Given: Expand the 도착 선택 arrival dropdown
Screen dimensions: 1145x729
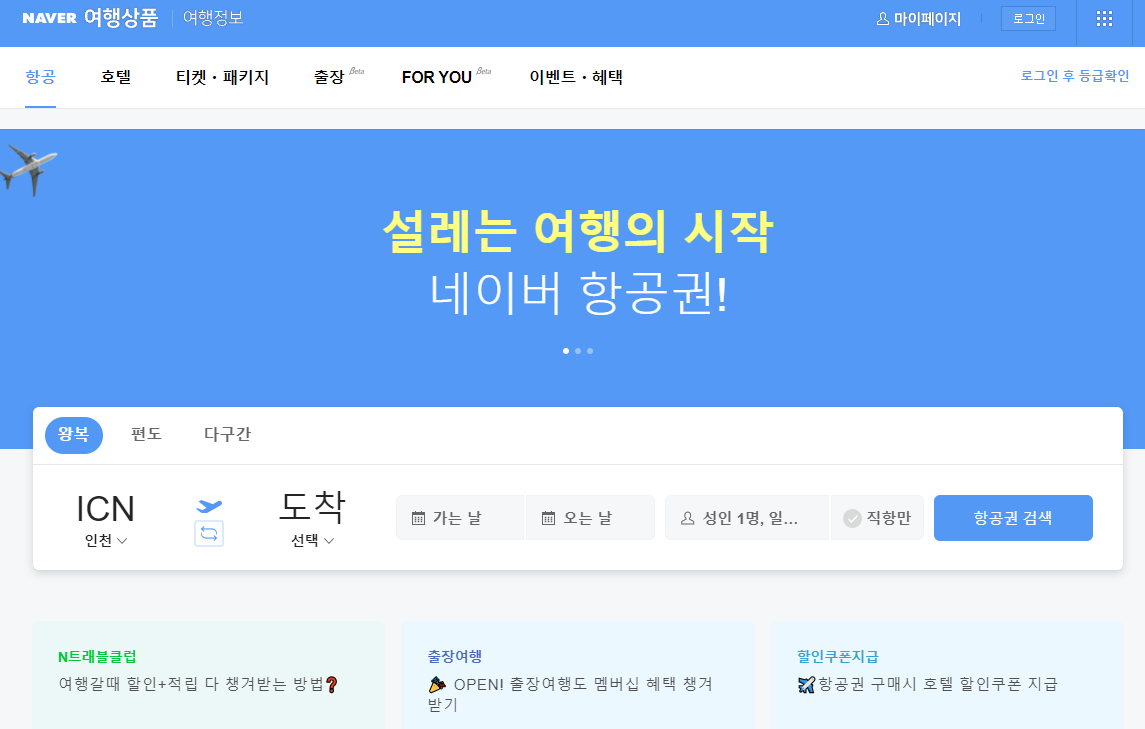Looking at the screenshot, I should coord(313,541).
